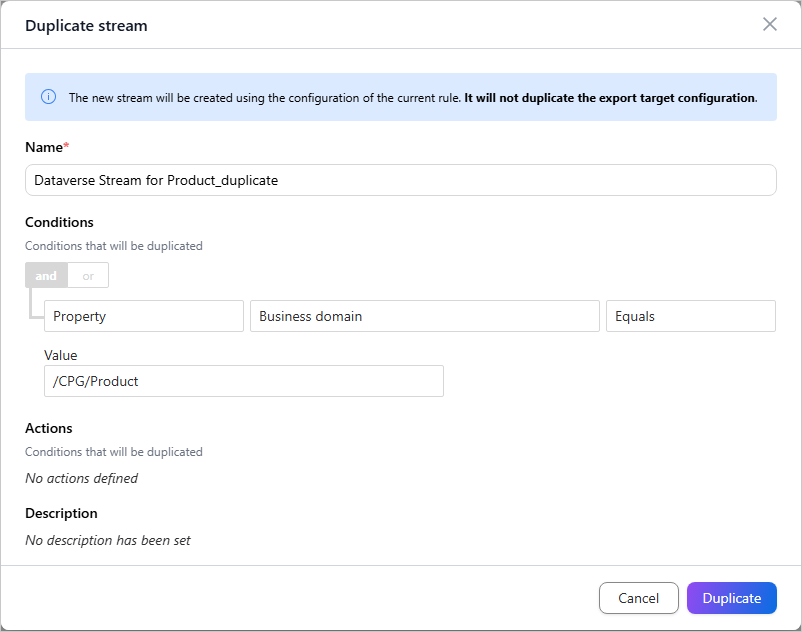Confirm with the Duplicate button
This screenshot has width=802, height=632.
click(x=731, y=598)
